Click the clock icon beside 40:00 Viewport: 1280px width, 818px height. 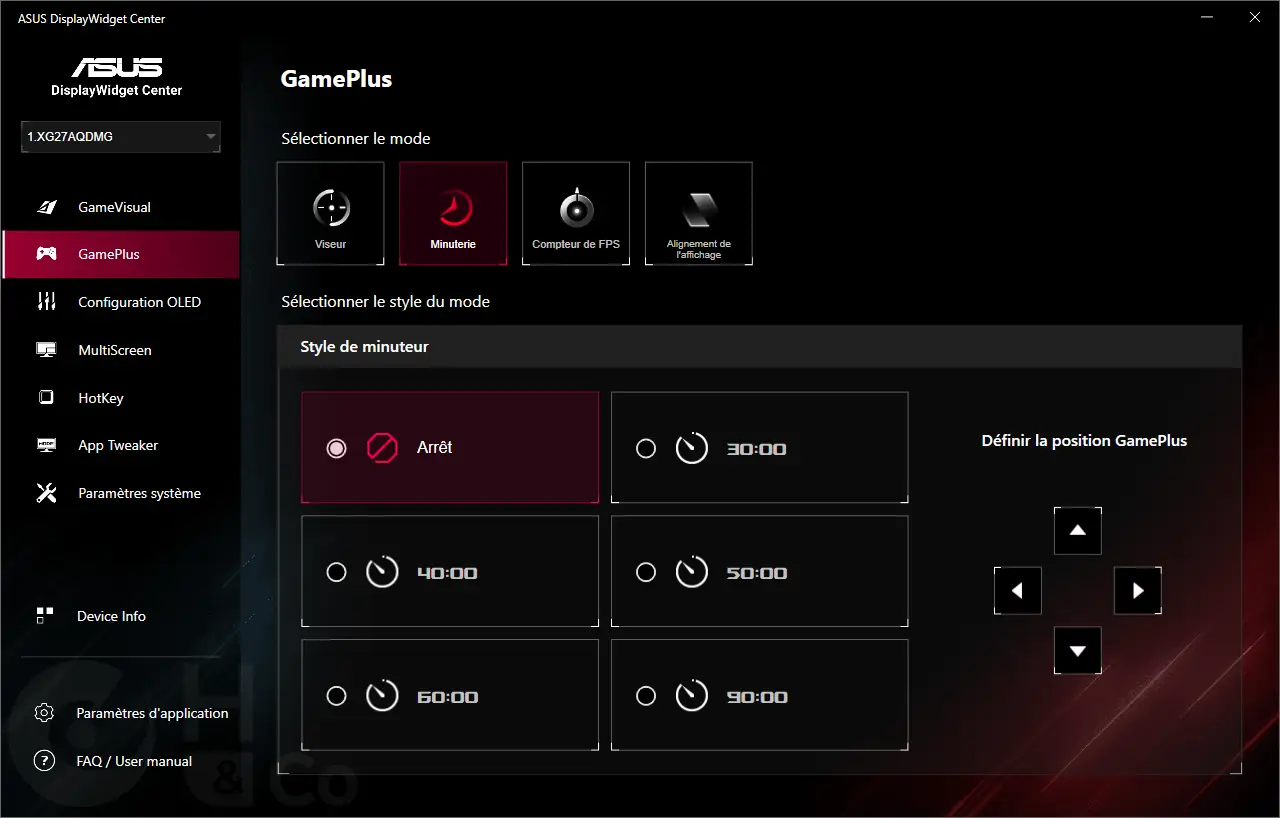[x=382, y=572]
